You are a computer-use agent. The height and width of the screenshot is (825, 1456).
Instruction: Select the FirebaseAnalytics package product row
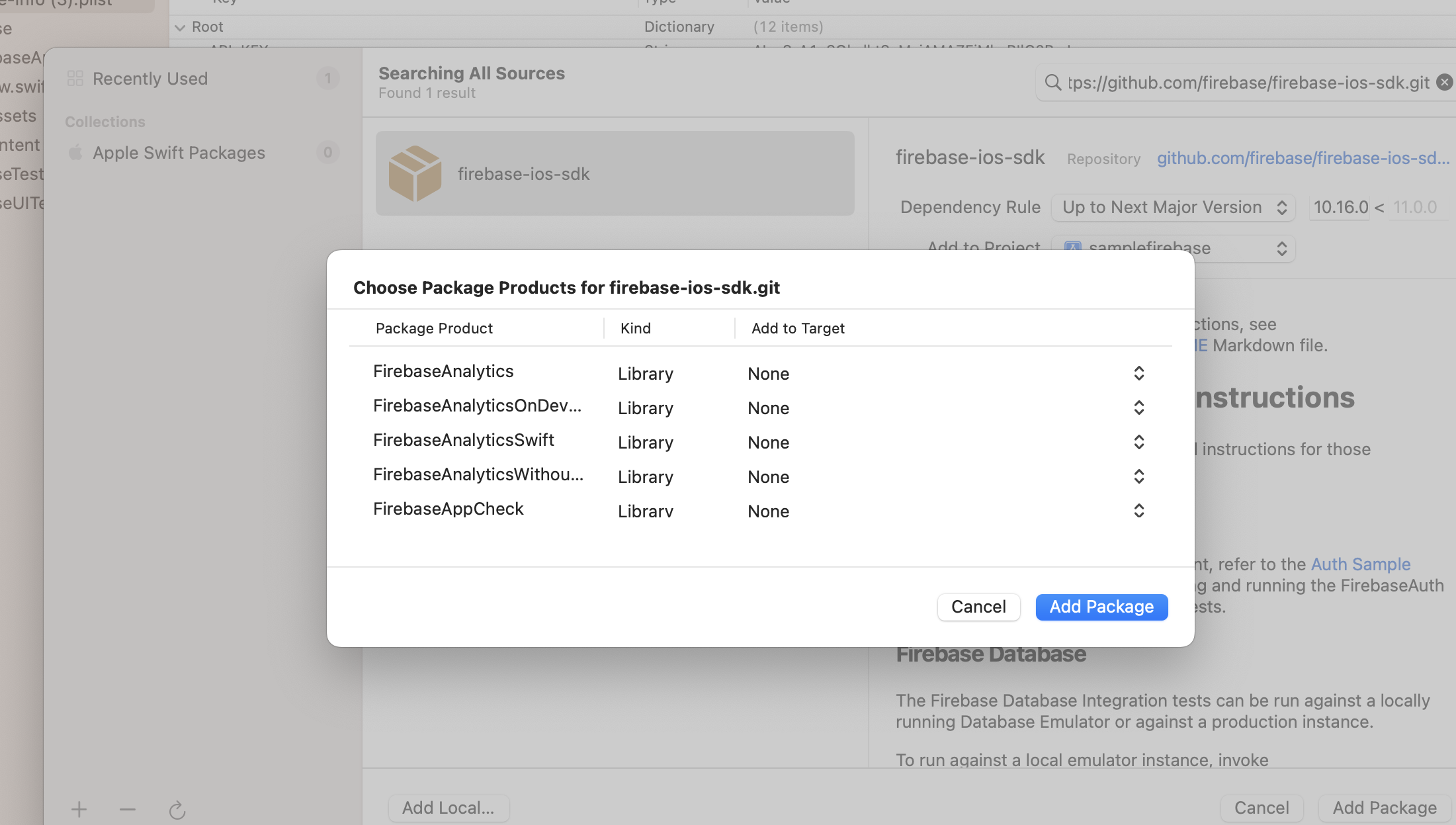[x=443, y=372]
